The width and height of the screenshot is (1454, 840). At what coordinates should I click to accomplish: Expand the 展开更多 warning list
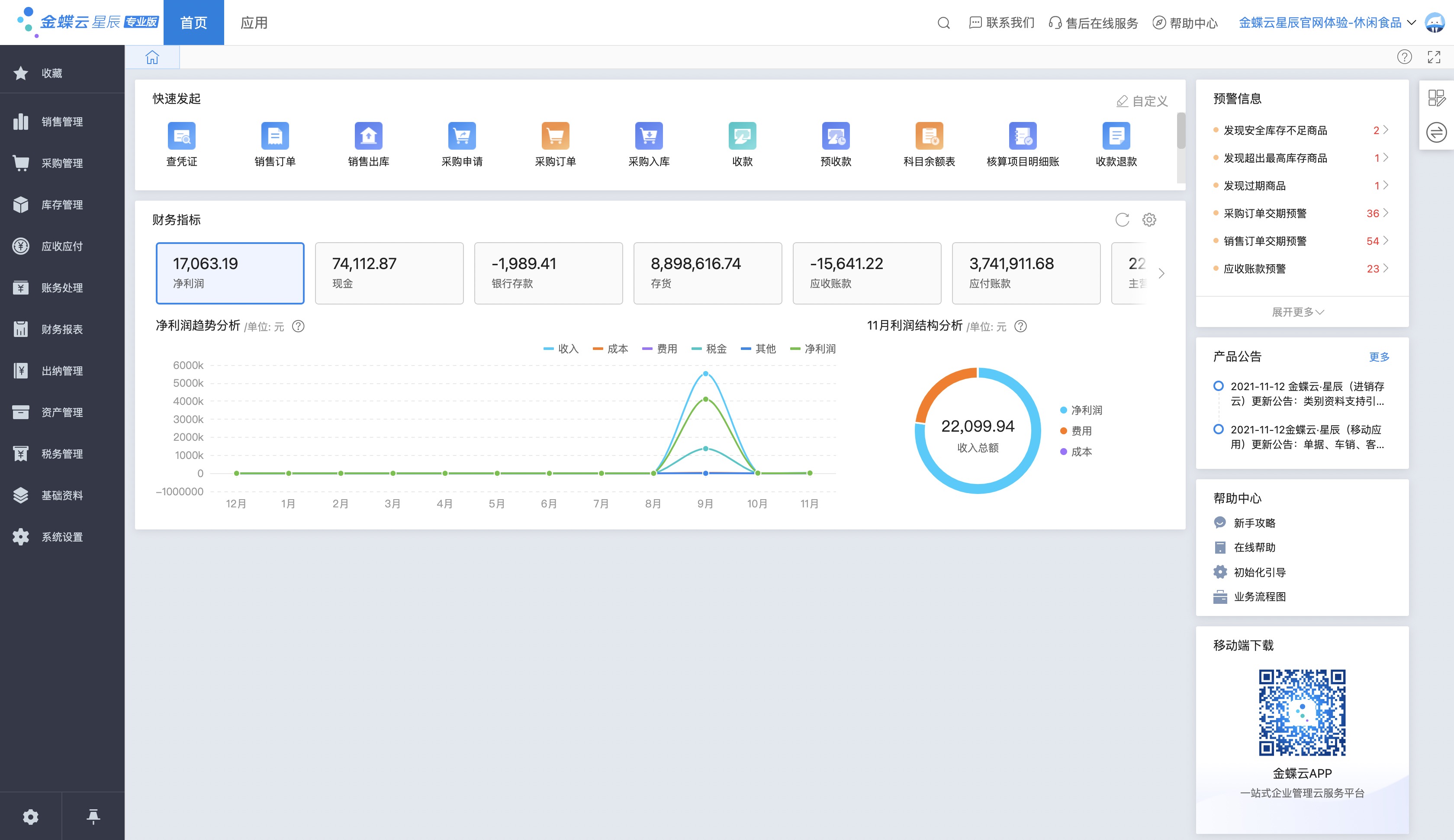(x=1298, y=312)
